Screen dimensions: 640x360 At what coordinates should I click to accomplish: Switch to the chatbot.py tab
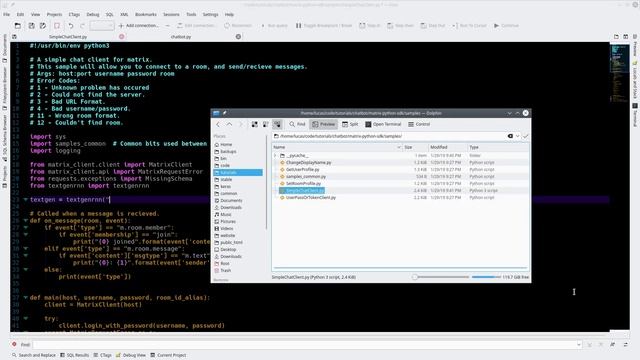[181, 37]
